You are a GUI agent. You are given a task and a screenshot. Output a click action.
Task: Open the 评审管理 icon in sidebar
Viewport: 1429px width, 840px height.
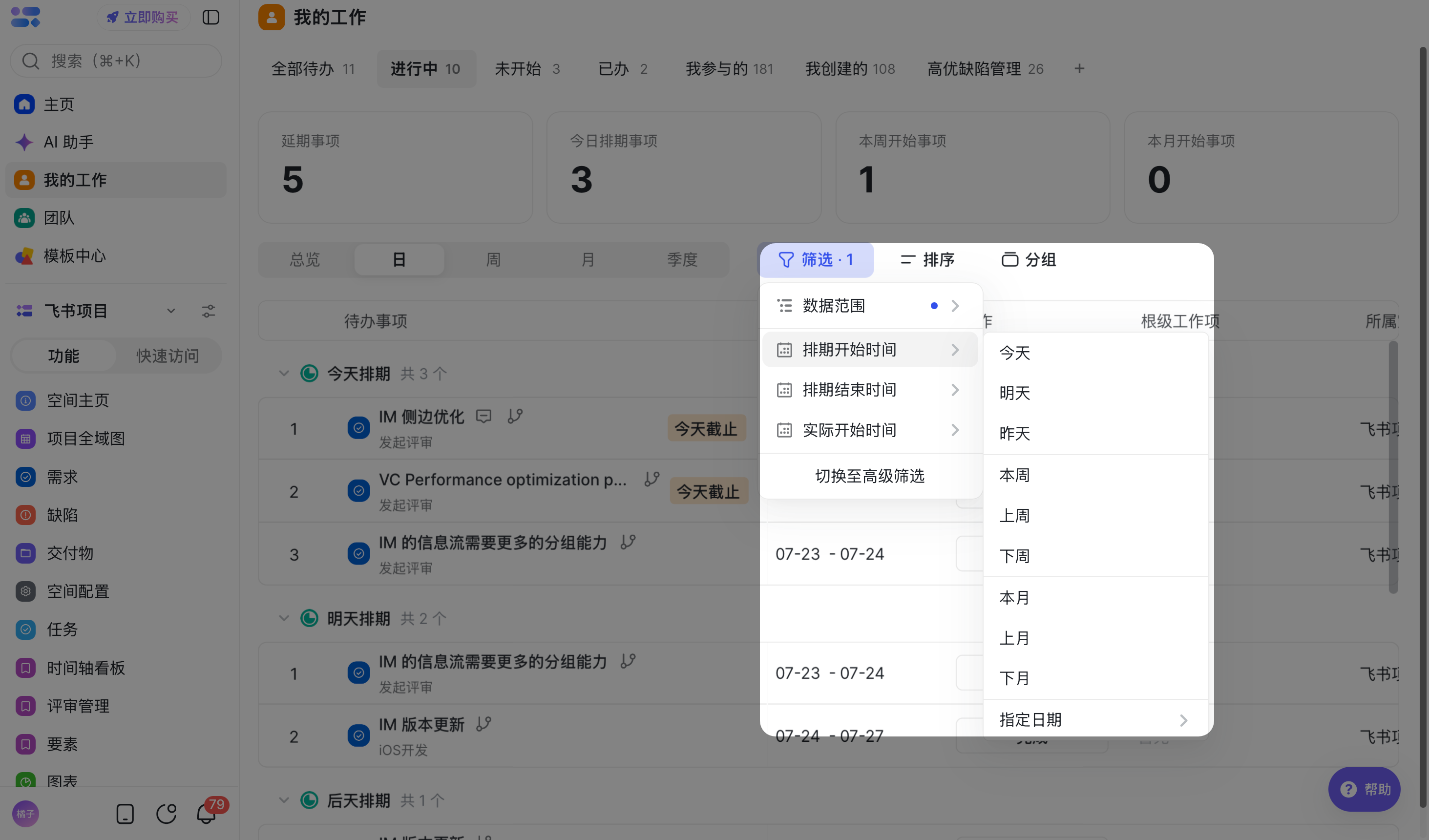coord(25,706)
